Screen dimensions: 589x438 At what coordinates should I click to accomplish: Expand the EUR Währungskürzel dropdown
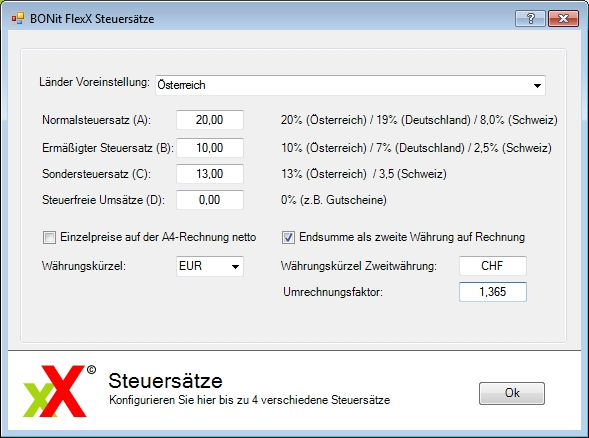click(x=236, y=267)
